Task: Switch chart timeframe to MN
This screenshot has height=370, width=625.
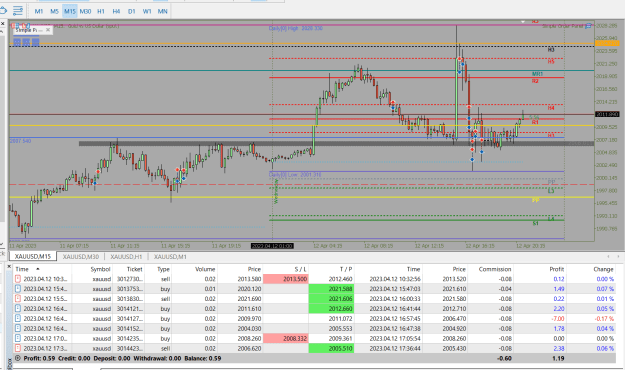Action: point(163,11)
